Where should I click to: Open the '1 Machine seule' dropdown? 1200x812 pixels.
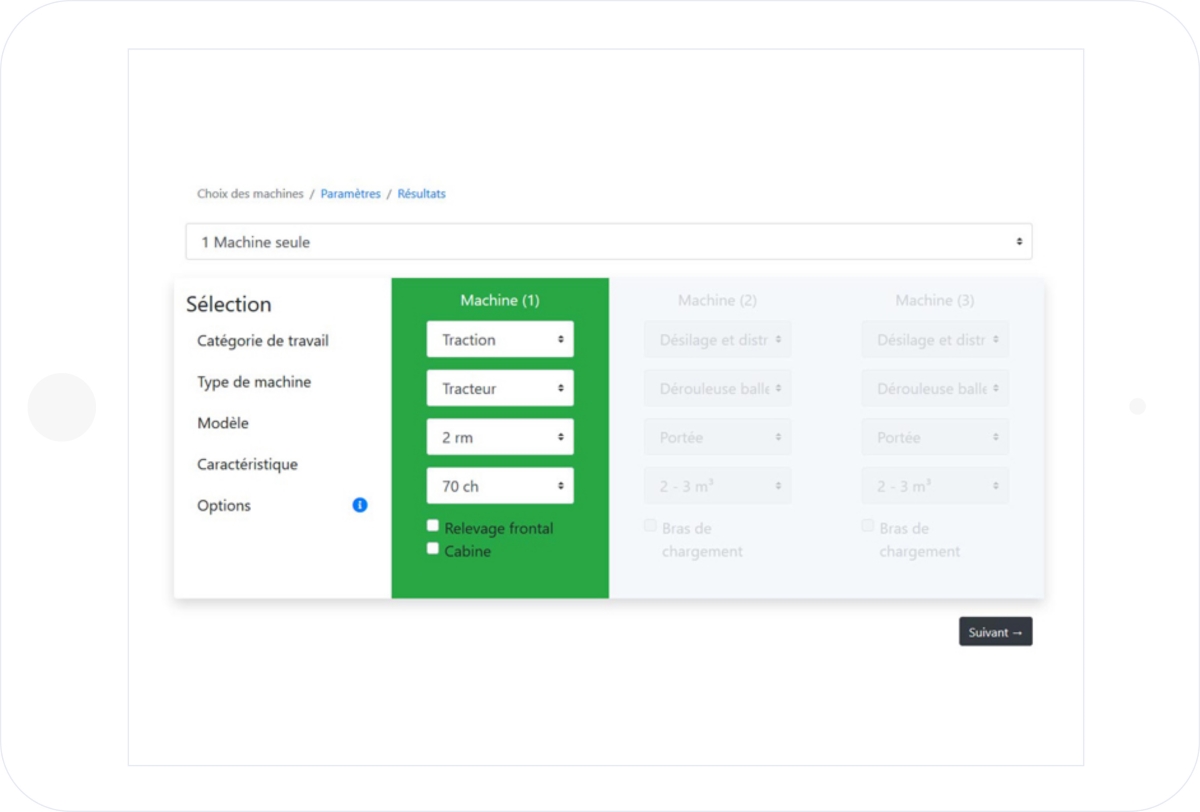[608, 242]
